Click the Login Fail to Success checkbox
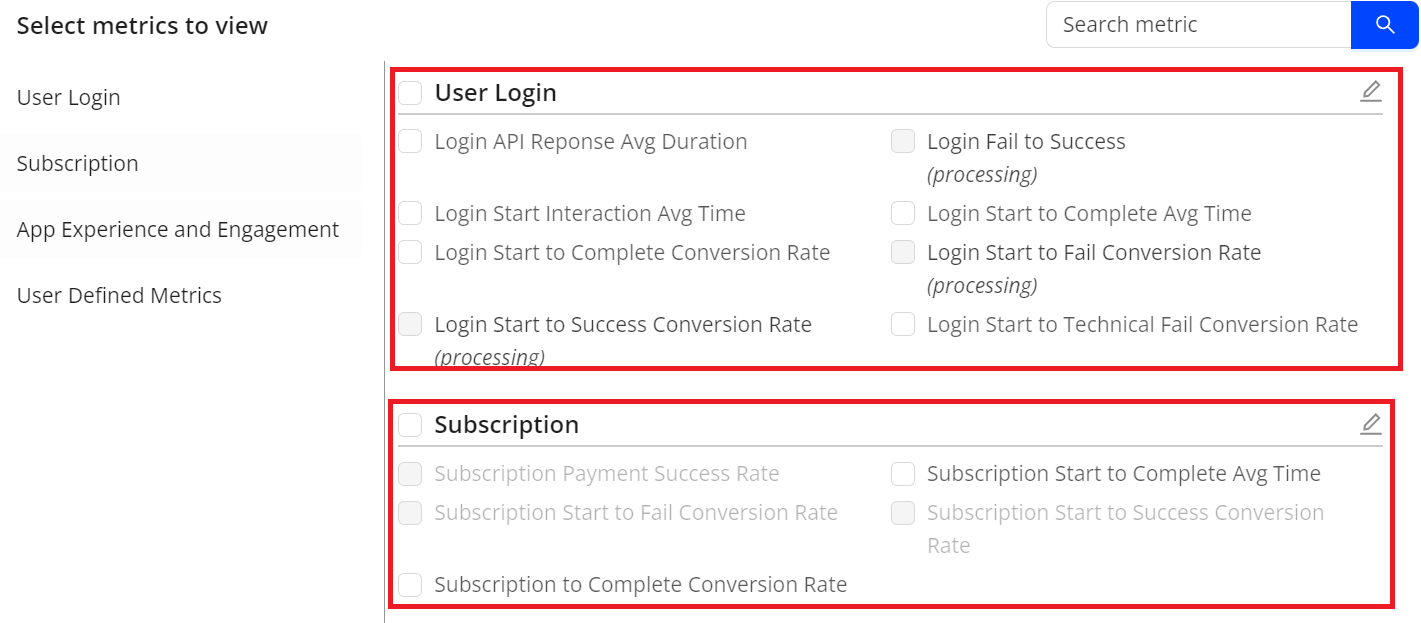Viewport: 1421px width, 623px height. tap(903, 142)
